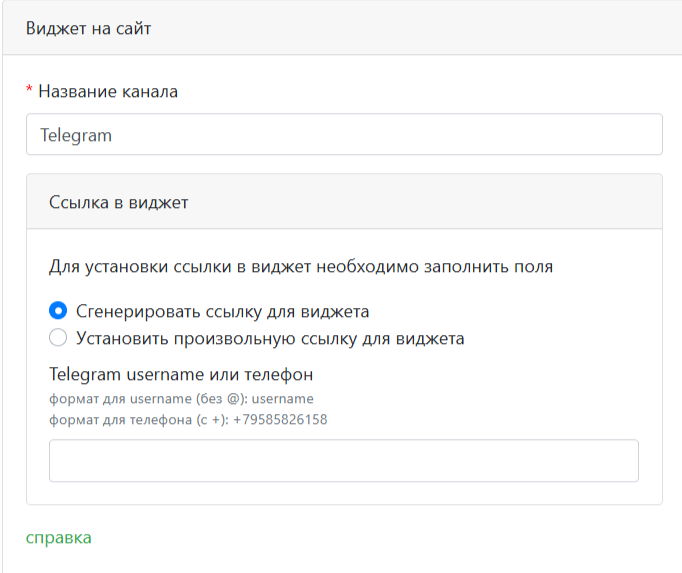Select Установить произвольную ссылку для виджета radio
The image size is (682, 573).
point(58,338)
